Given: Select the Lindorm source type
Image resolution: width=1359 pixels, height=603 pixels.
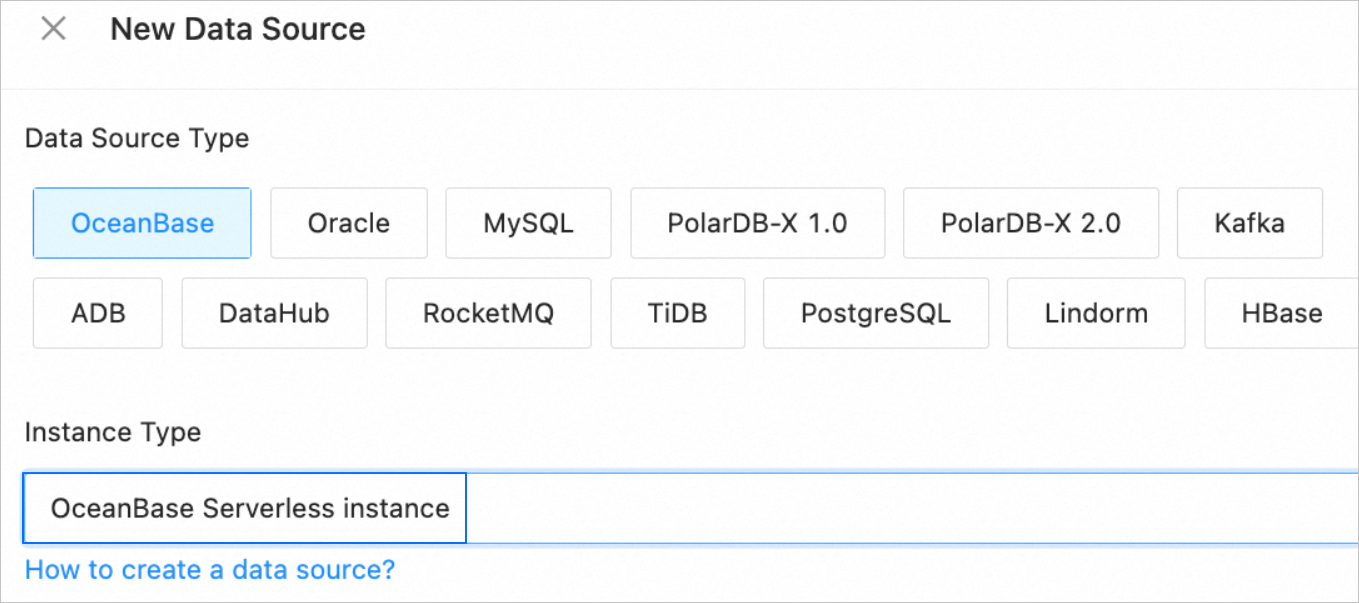Looking at the screenshot, I should click(x=1096, y=313).
